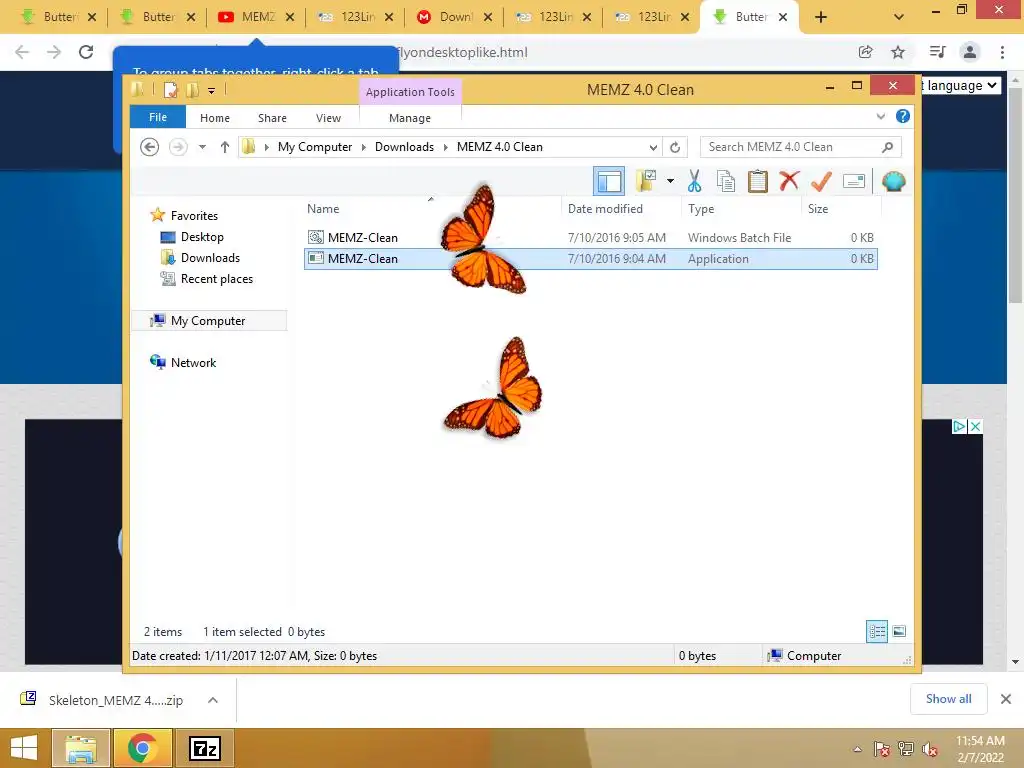
Task: Switch to the Home ribbon tab
Action: (x=215, y=118)
